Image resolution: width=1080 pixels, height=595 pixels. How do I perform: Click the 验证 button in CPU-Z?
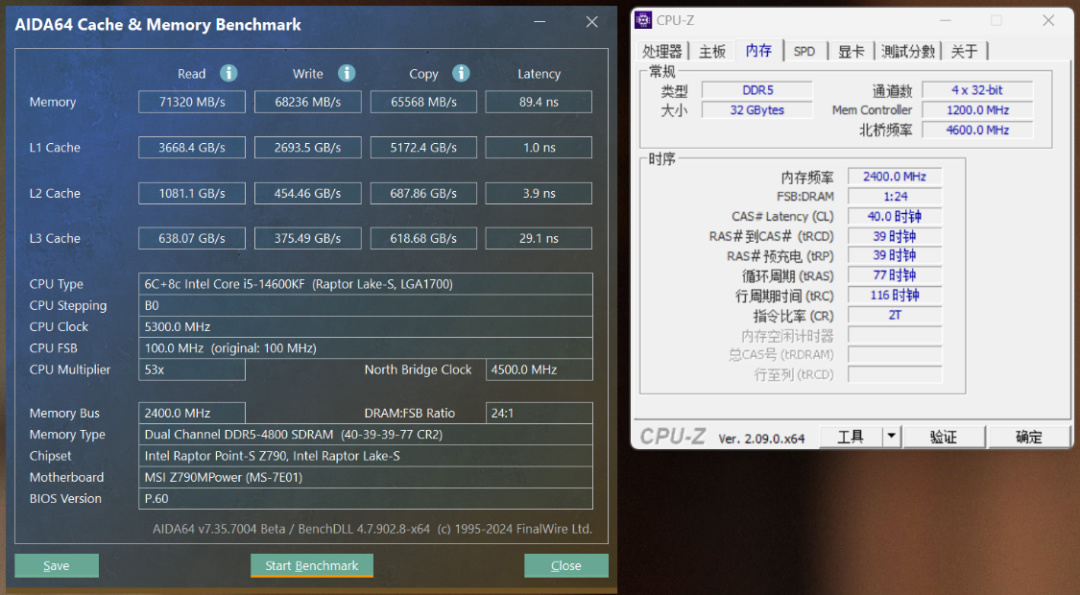(944, 437)
